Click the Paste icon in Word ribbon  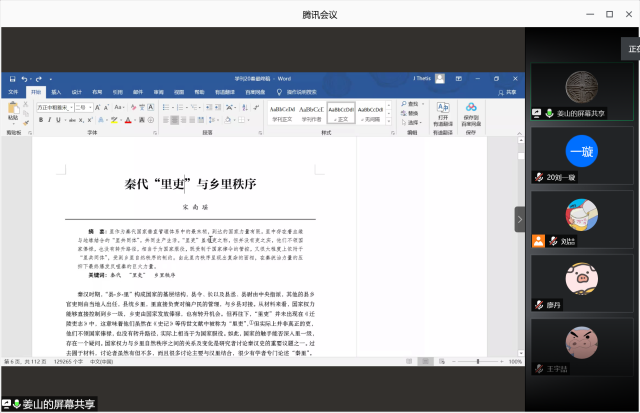pos(13,112)
